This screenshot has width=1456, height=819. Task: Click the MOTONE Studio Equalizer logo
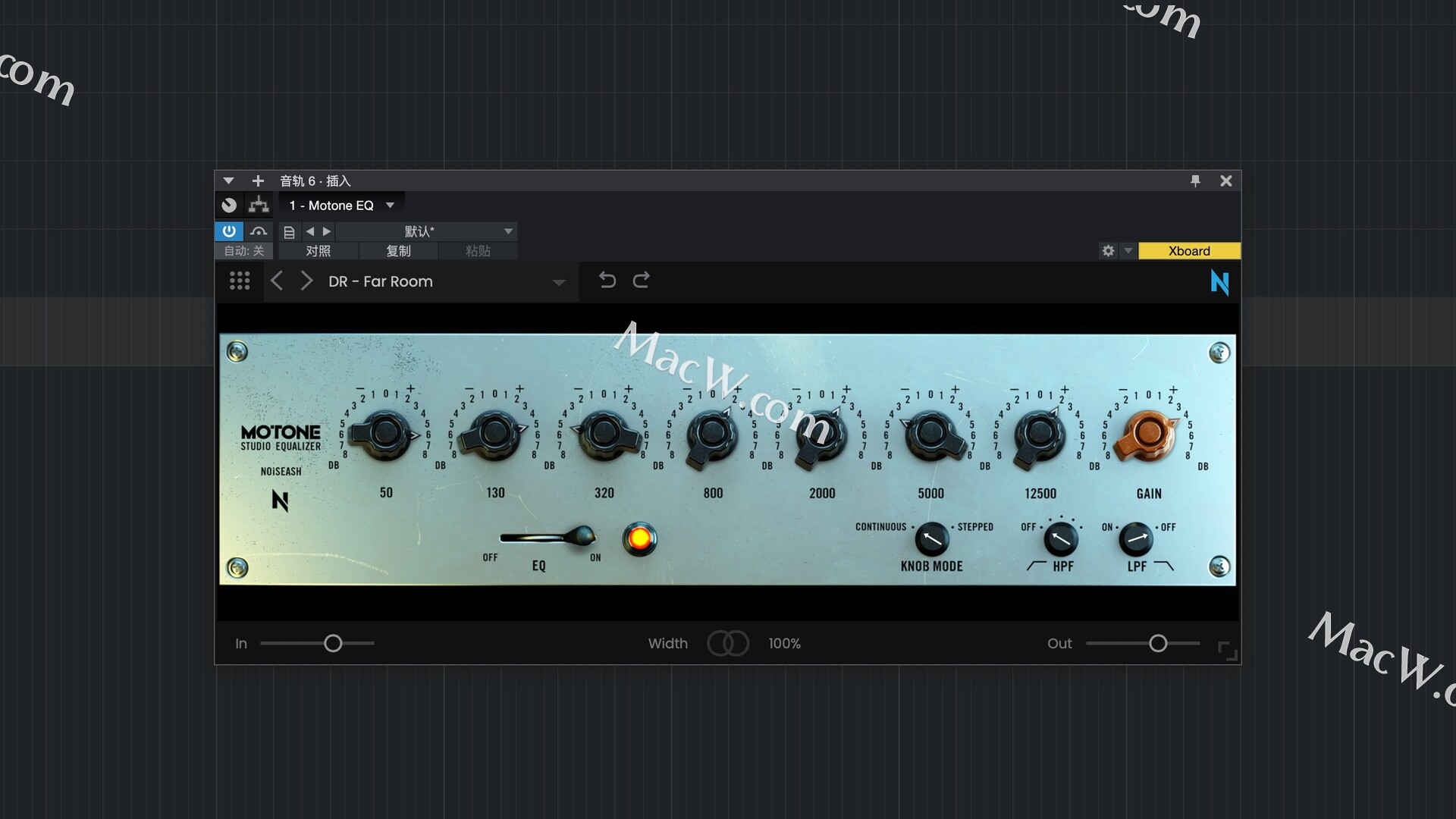281,438
